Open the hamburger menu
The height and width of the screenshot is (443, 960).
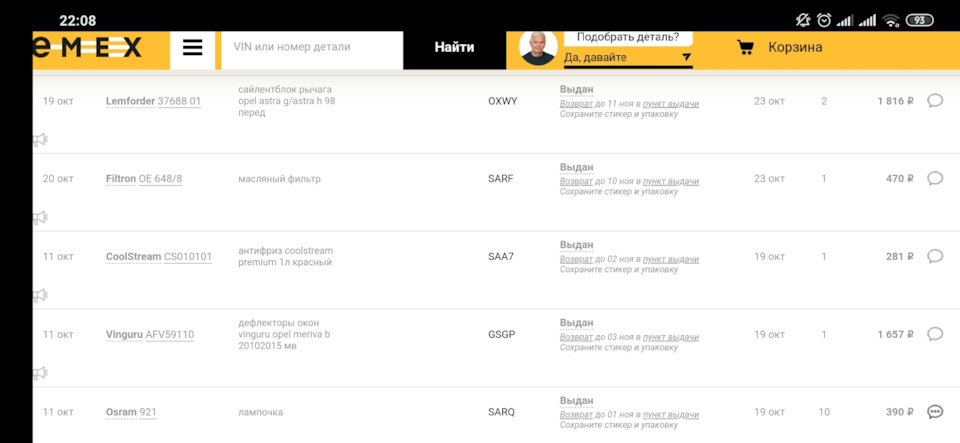coord(192,48)
